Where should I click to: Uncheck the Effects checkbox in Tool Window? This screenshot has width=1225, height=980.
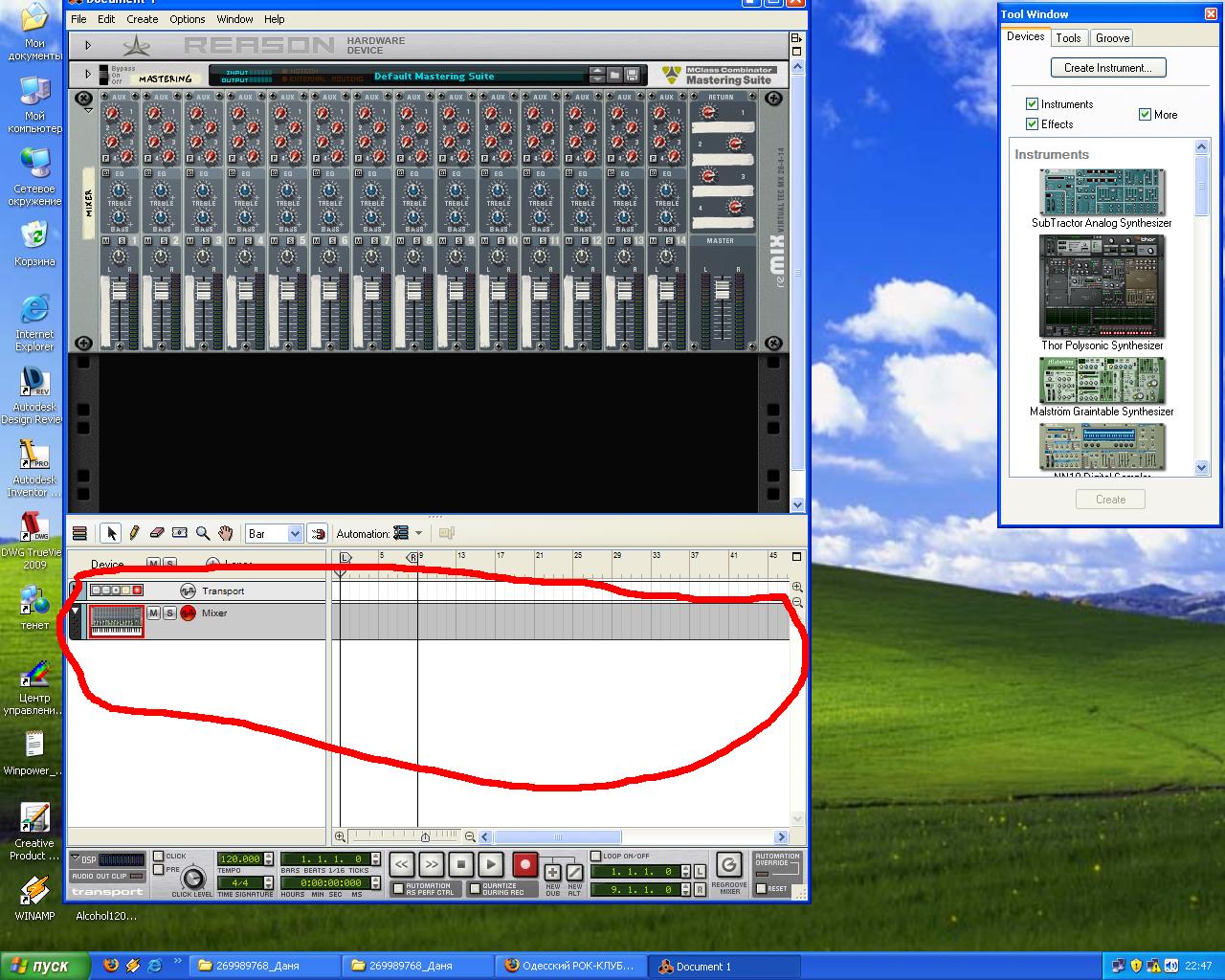(x=1032, y=124)
